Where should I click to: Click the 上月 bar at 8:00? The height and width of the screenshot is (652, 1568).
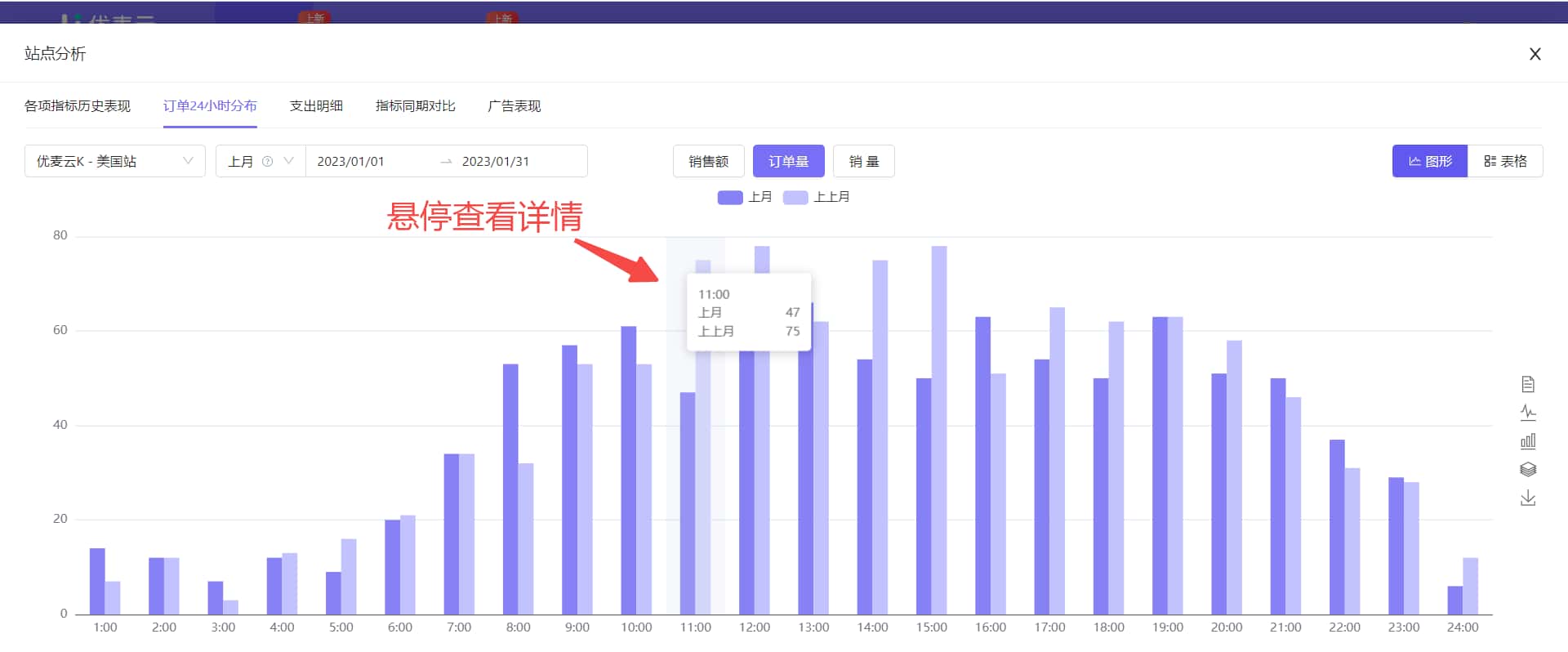point(510,489)
